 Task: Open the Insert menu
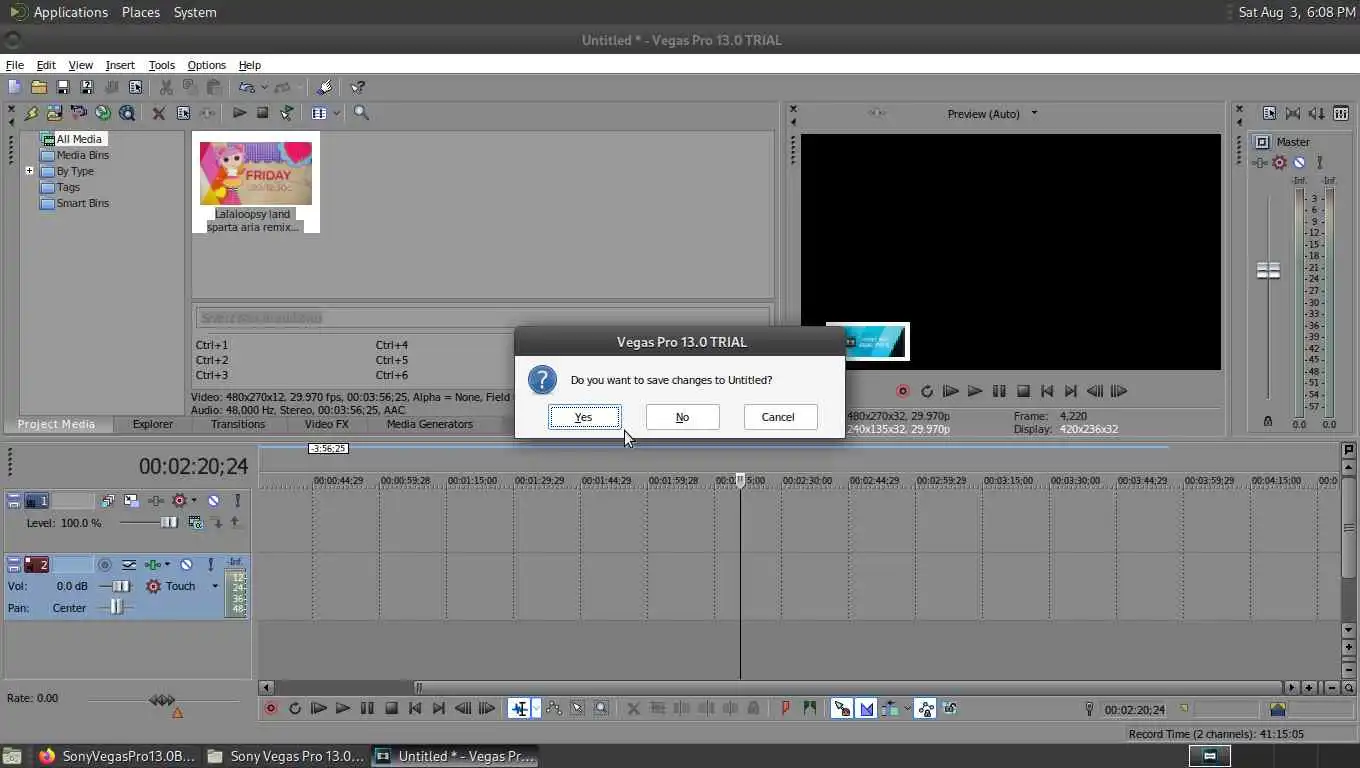120,65
